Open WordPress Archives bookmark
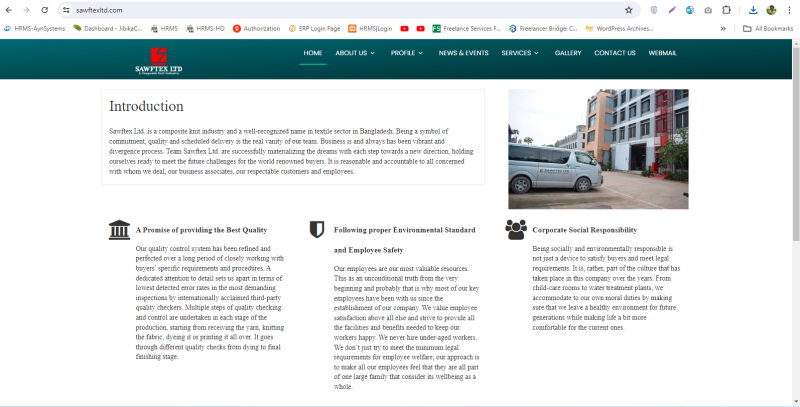 coord(619,29)
